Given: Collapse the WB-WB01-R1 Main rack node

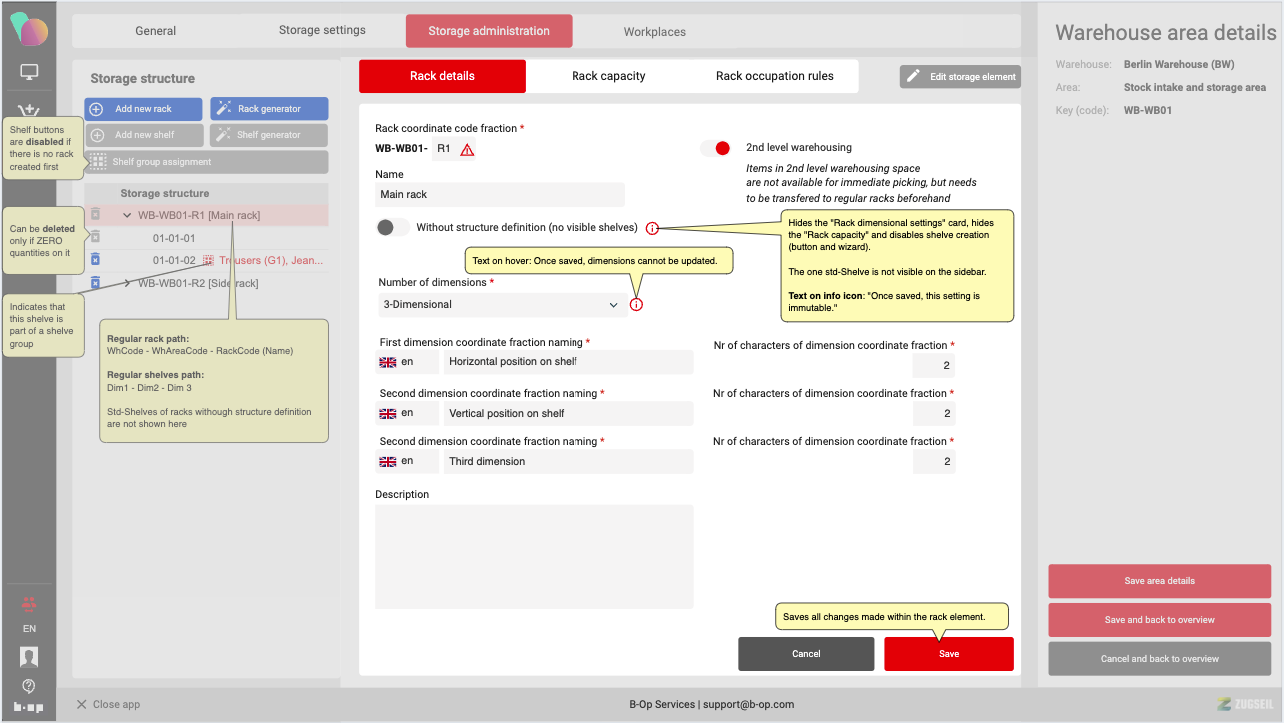Looking at the screenshot, I should pos(127,215).
